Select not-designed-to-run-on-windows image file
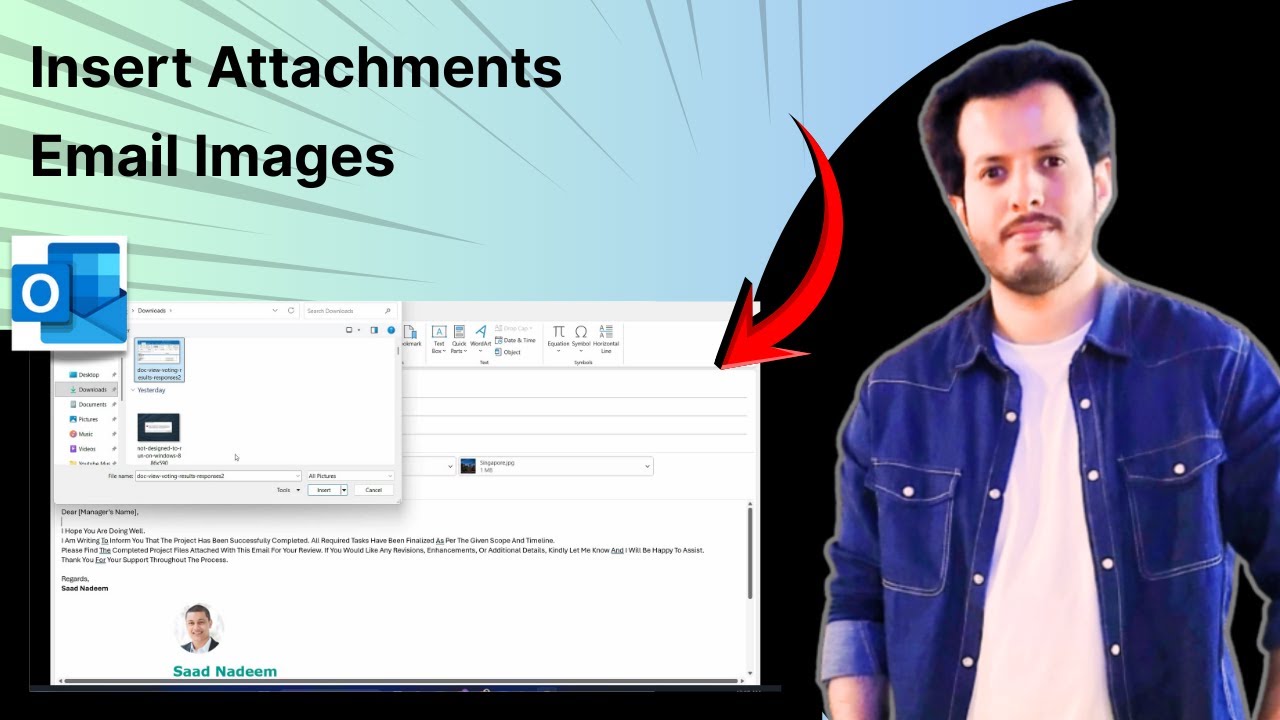 [x=159, y=440]
